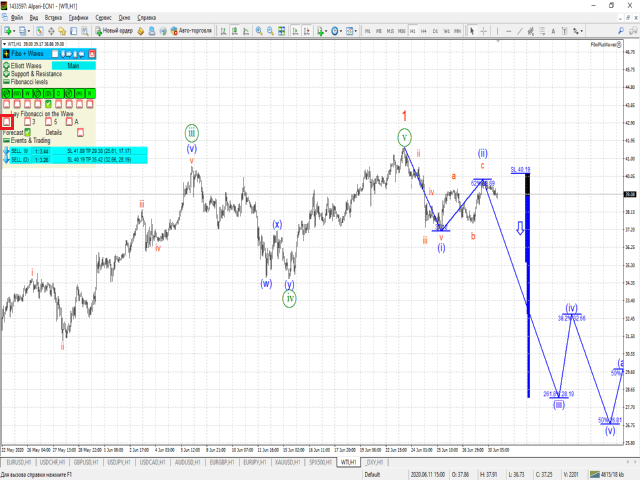Image resolution: width=640 pixels, height=480 pixels.
Task: Toggle the Chart Shift icon
Action: click(307, 31)
